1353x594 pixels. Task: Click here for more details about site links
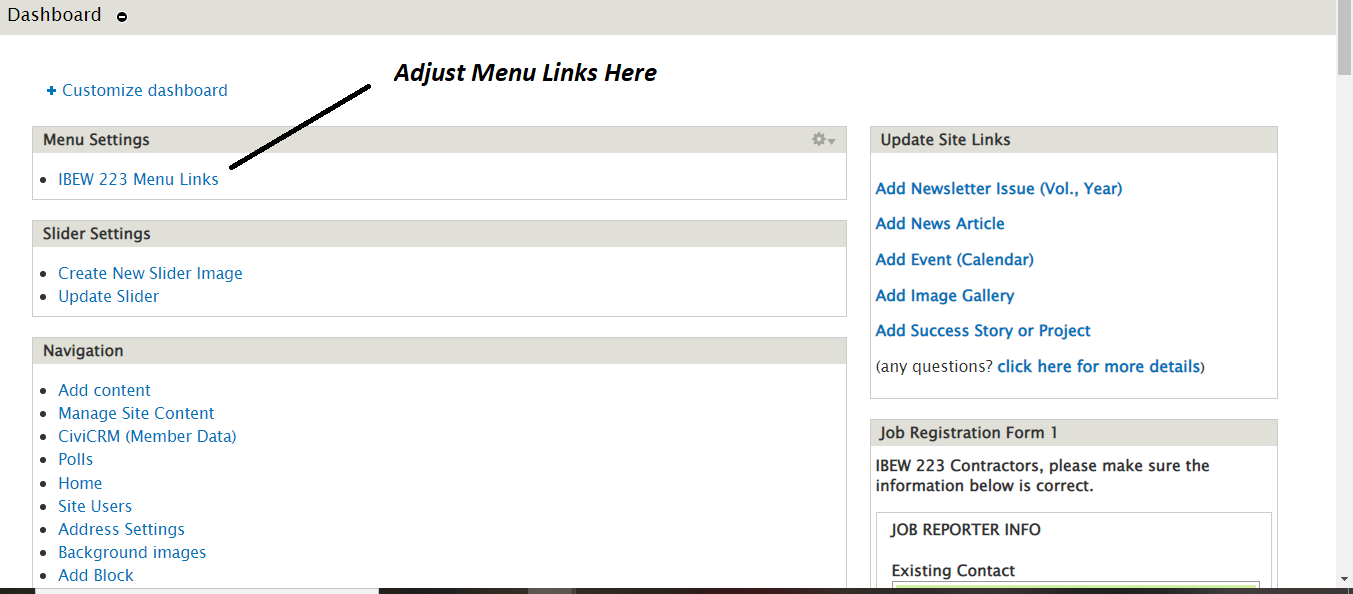(1098, 366)
